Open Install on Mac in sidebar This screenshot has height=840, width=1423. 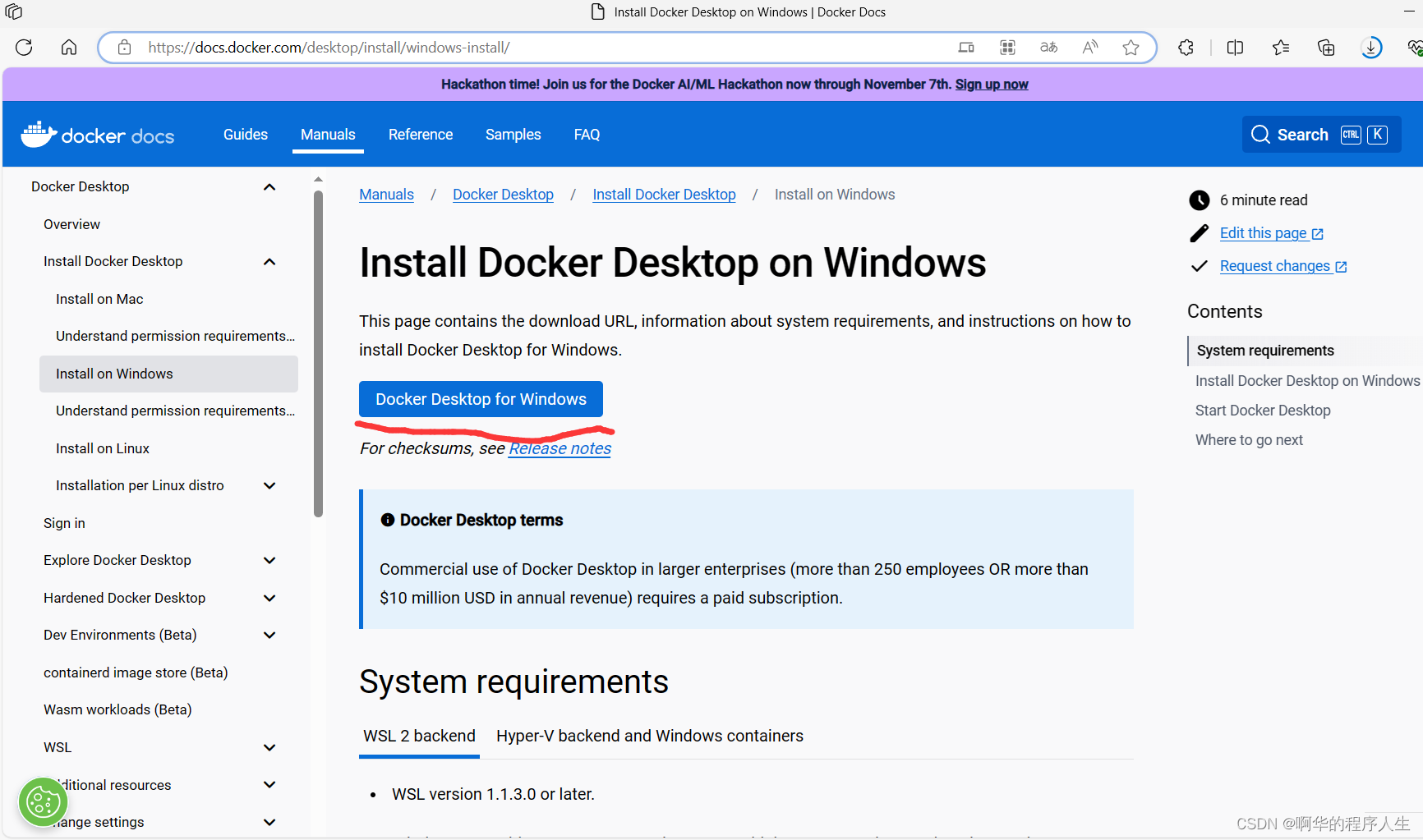coord(99,299)
